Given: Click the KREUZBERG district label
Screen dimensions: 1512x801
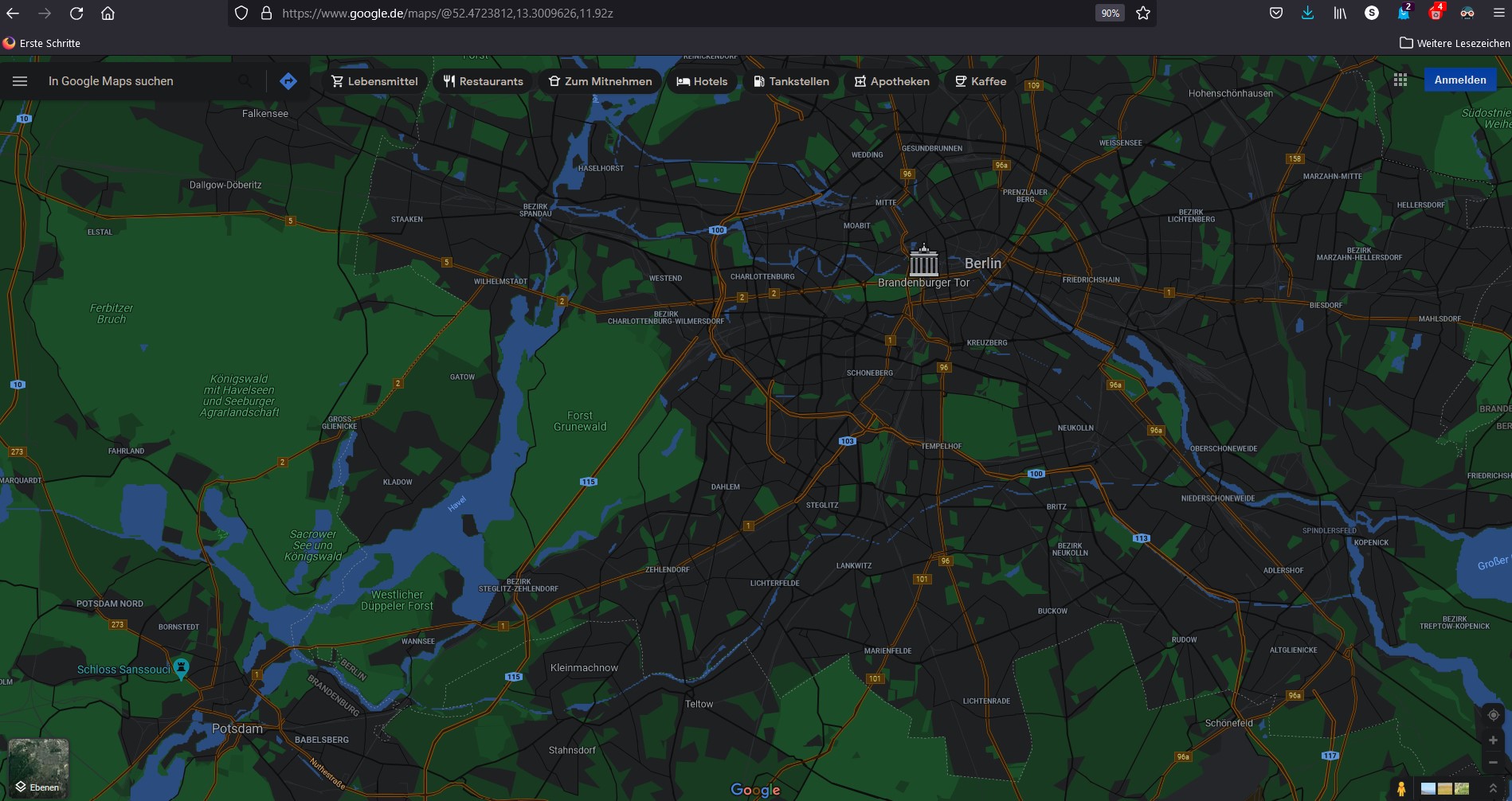Looking at the screenshot, I should (987, 343).
